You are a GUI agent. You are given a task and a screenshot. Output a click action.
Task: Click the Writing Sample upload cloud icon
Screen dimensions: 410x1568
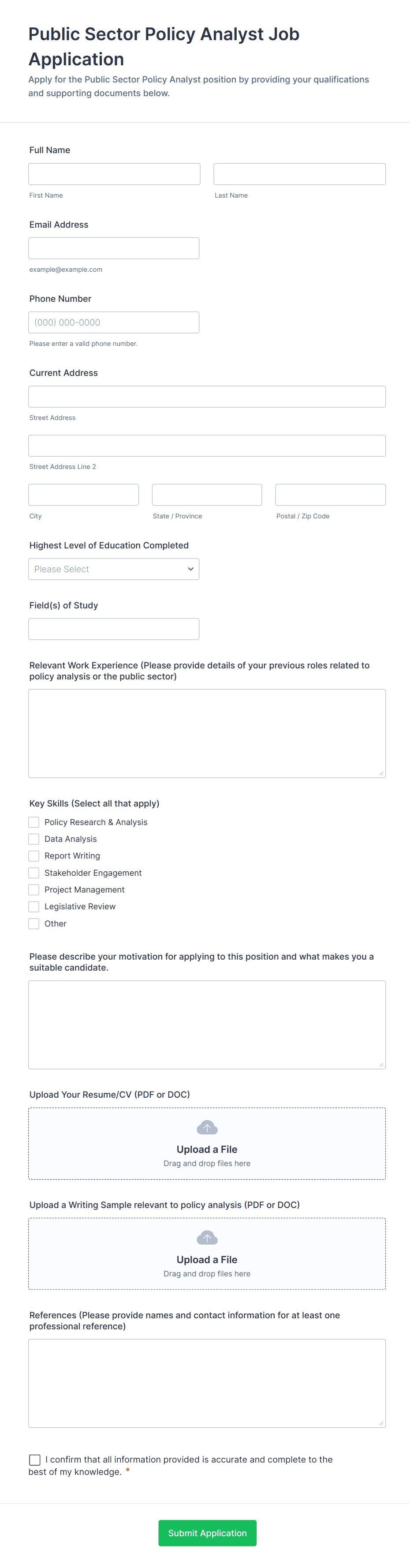207,1238
